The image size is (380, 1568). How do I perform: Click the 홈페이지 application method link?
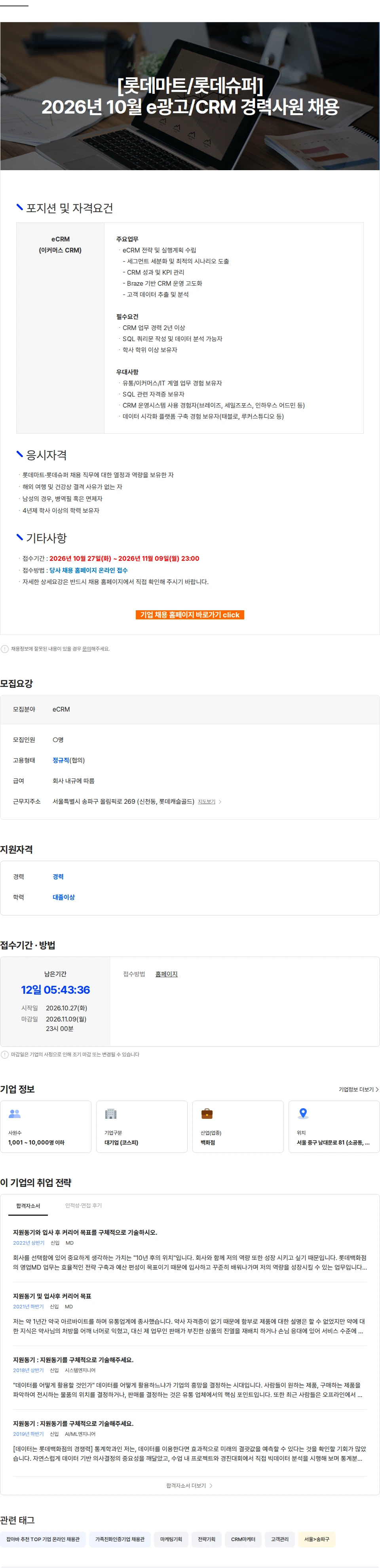click(166, 974)
